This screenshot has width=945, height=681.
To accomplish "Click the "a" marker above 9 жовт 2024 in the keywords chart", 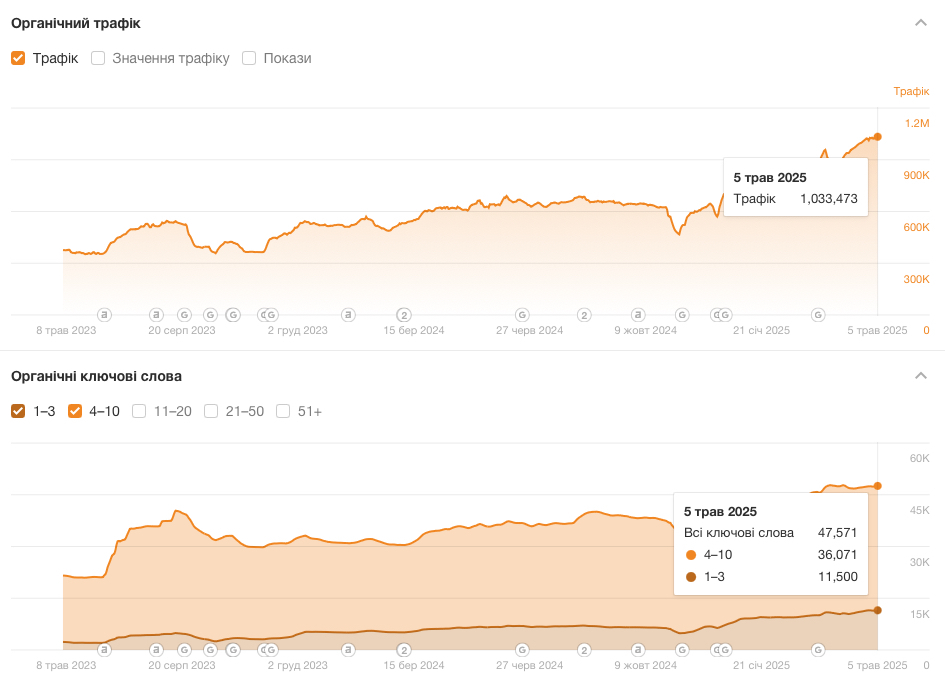I will point(638,649).
